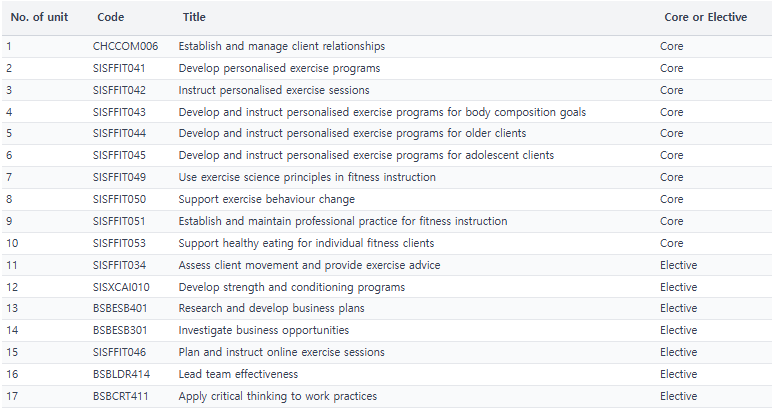This screenshot has height=409, width=772.
Task: Select the BSBESB401 code cell
Action: (x=120, y=309)
